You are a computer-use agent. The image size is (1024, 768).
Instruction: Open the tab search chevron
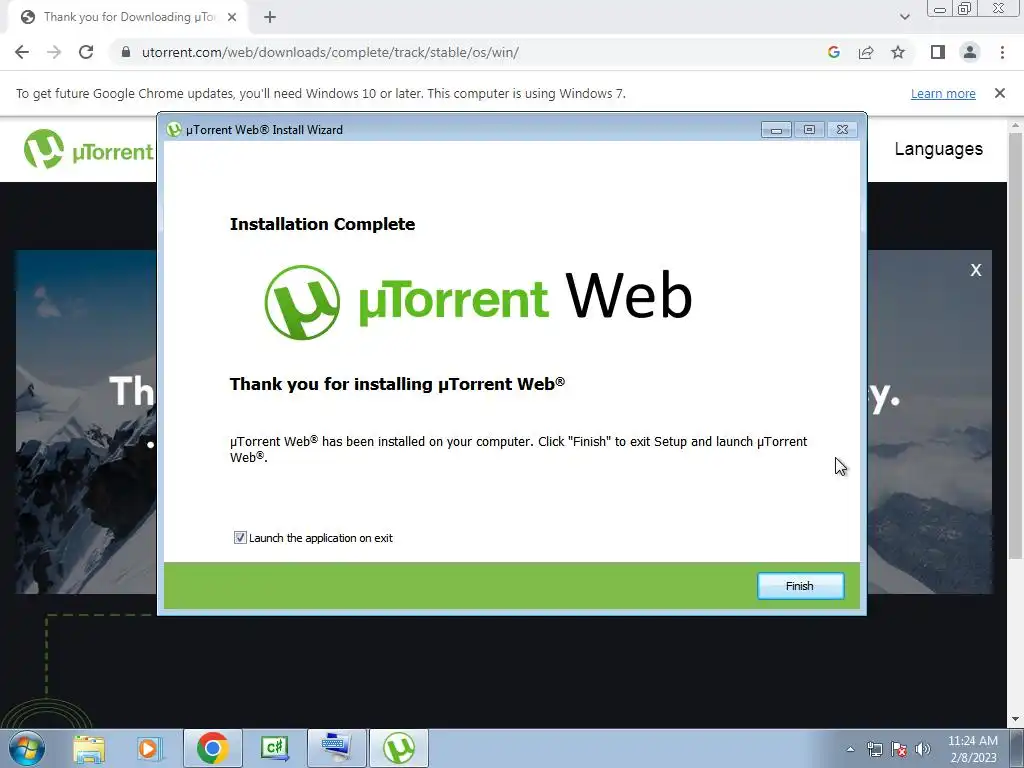point(904,17)
